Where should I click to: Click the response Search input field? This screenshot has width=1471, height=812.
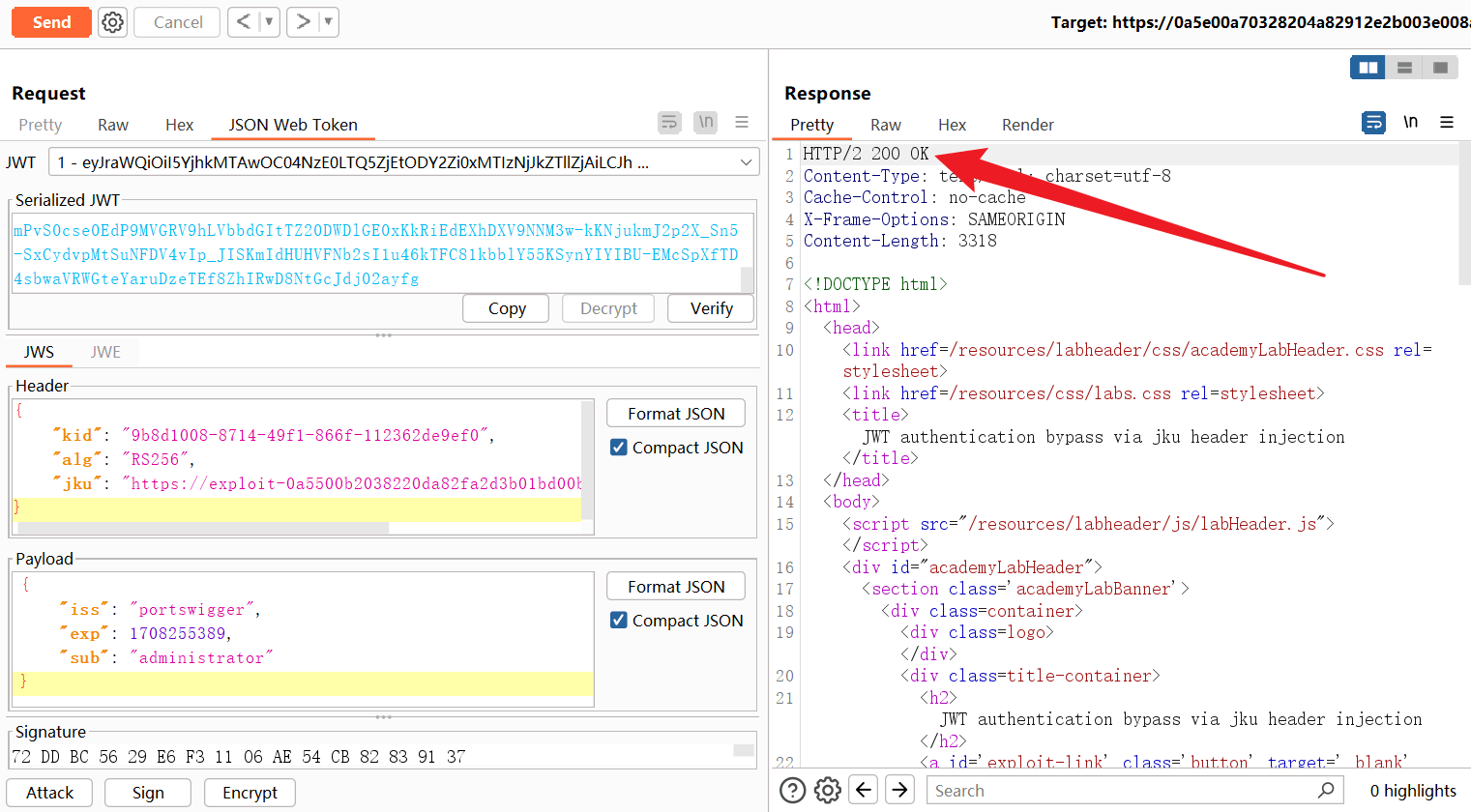[1122, 791]
